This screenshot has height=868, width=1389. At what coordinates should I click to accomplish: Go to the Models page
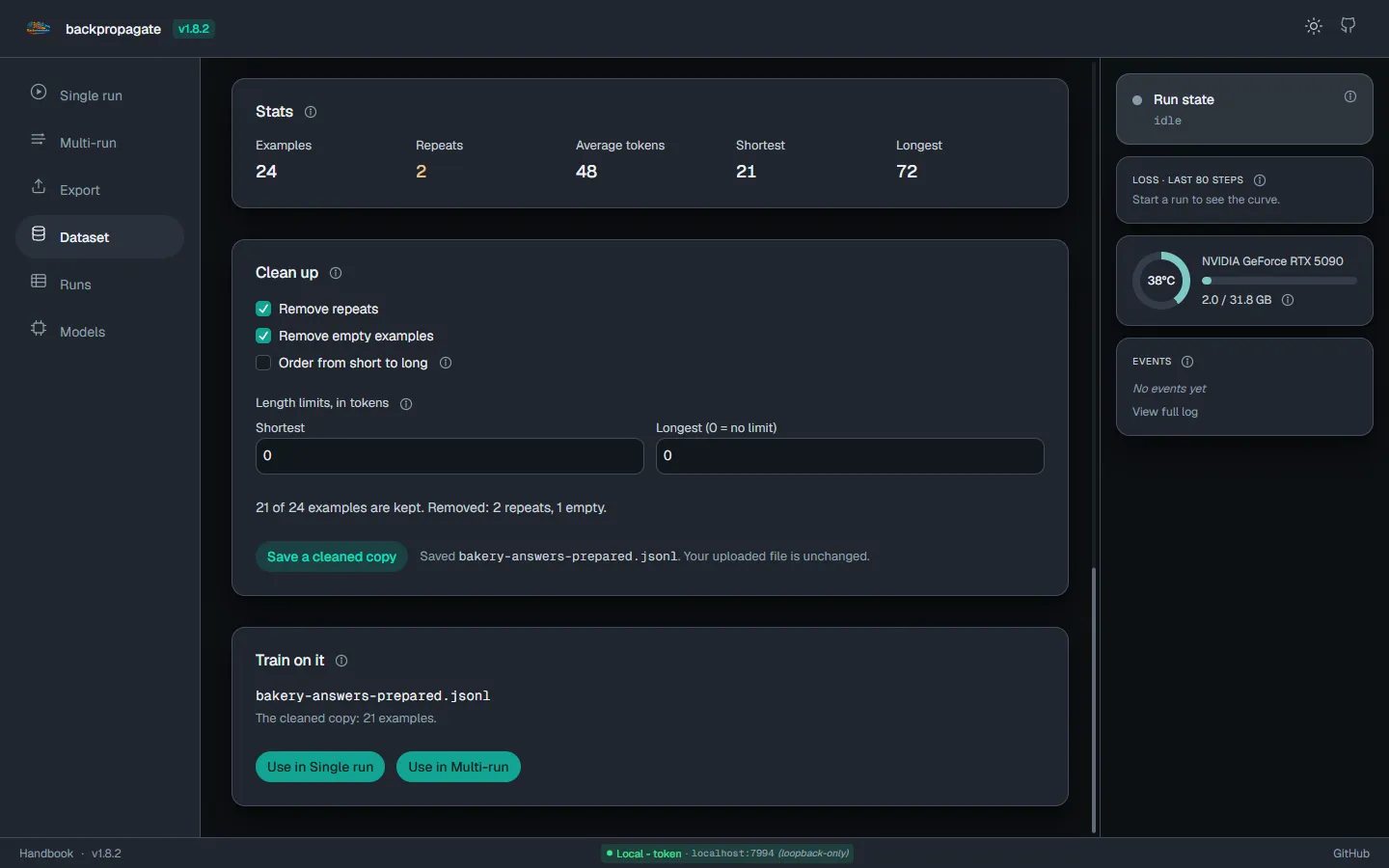coord(99,331)
